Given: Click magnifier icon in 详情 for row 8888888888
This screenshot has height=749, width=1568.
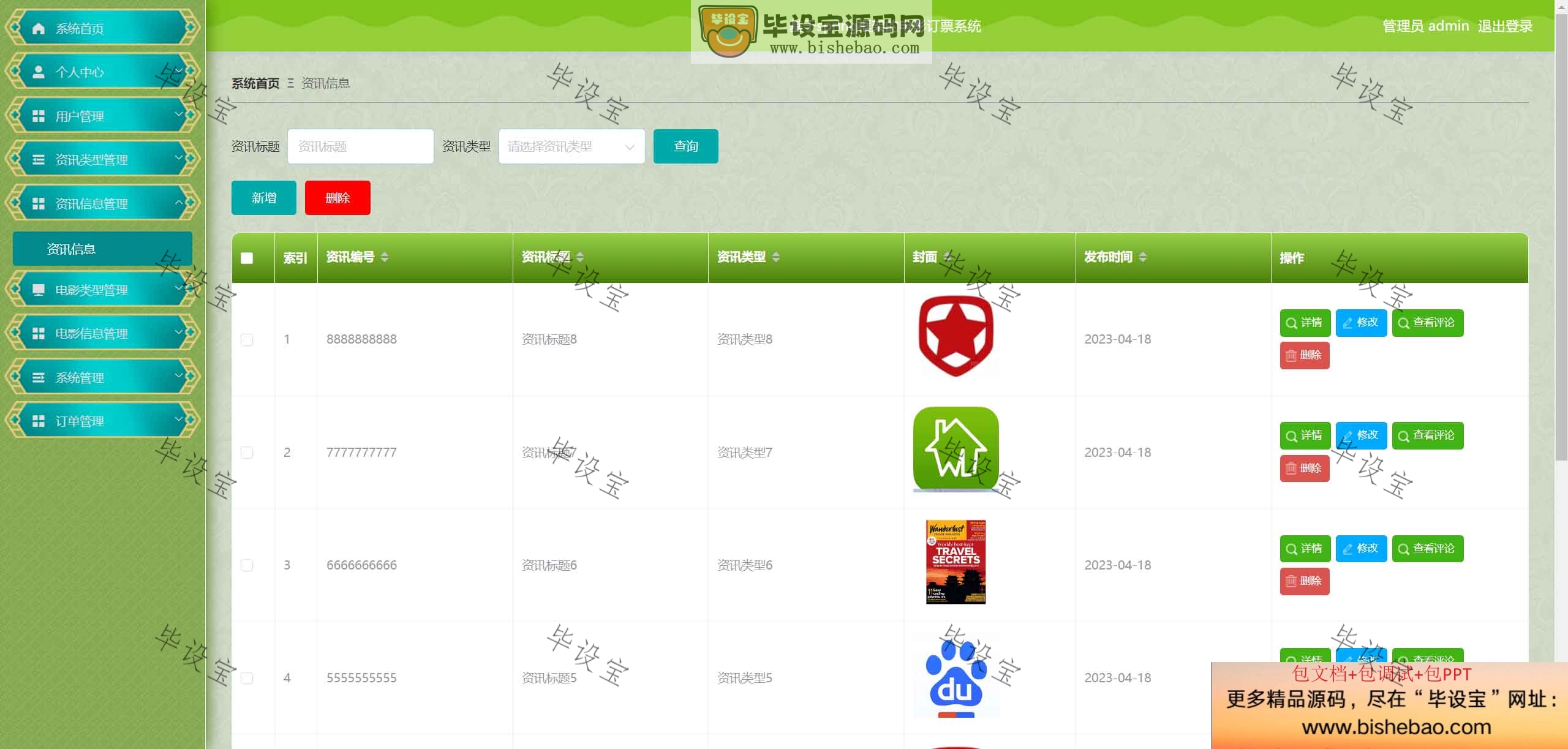Looking at the screenshot, I should click(1291, 323).
